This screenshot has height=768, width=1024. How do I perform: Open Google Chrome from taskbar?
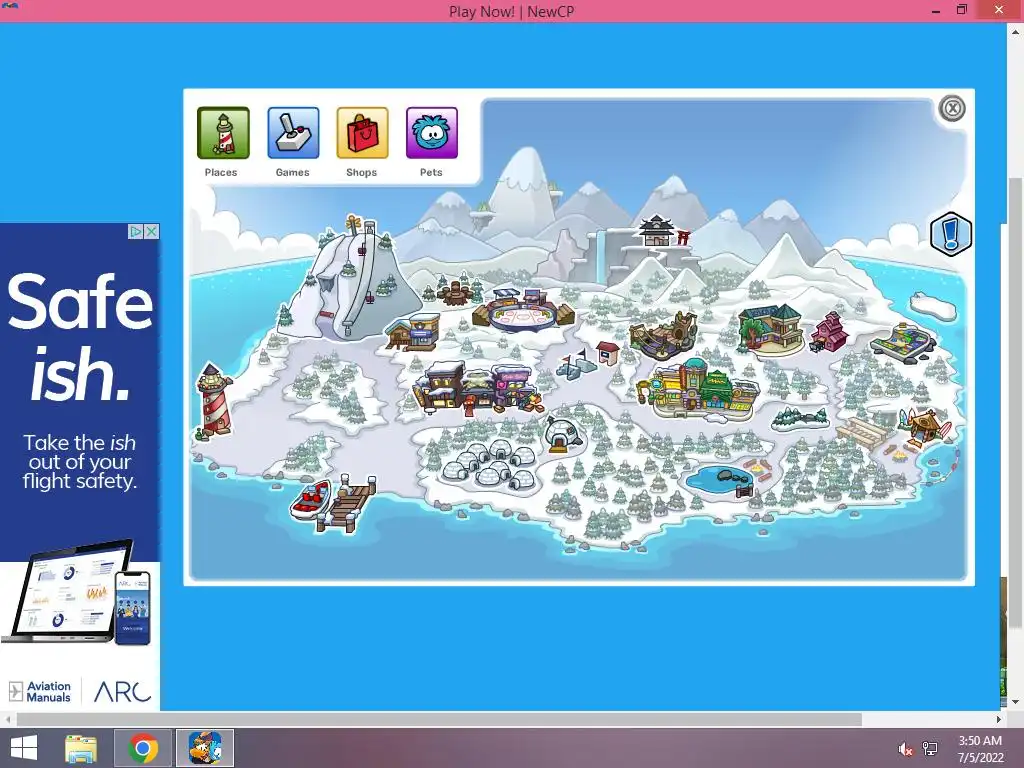[x=143, y=748]
